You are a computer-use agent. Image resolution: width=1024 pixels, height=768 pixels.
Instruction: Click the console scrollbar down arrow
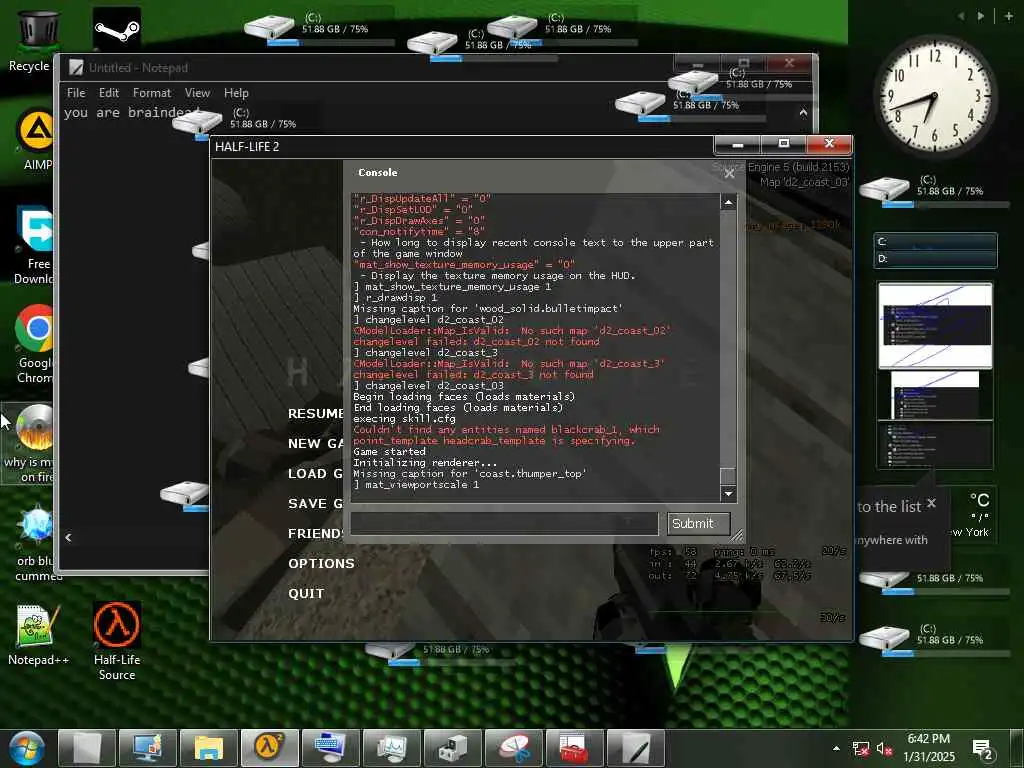pyautogui.click(x=728, y=494)
